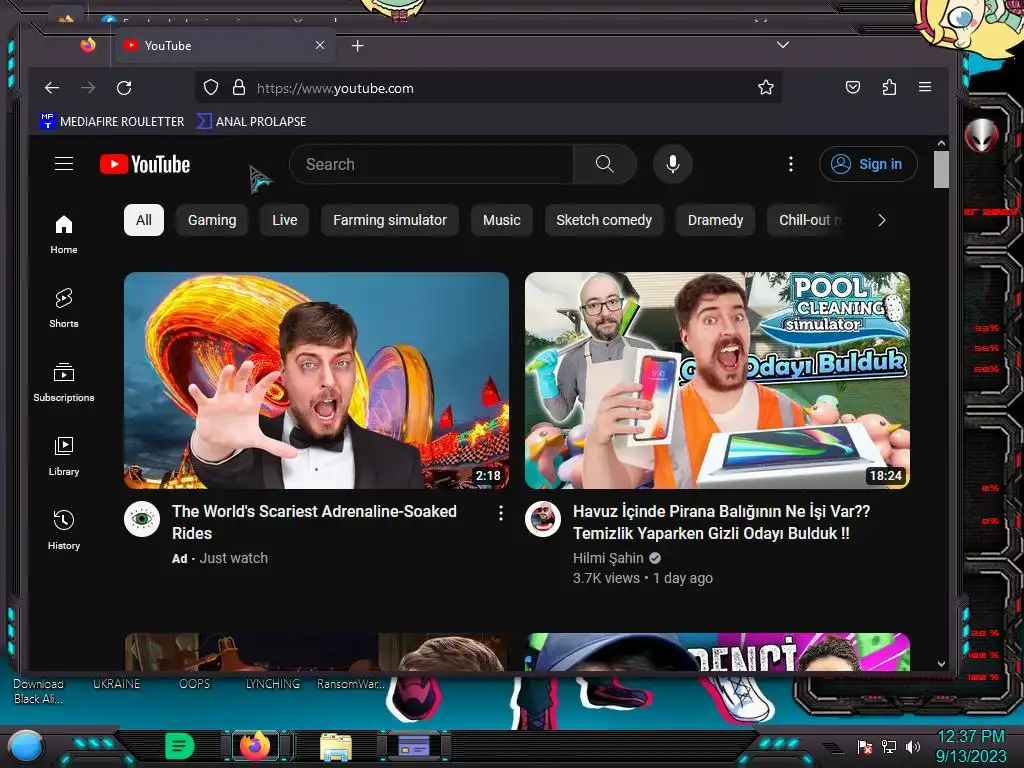The height and width of the screenshot is (768, 1024).
Task: Show site security lock info
Action: (x=239, y=88)
